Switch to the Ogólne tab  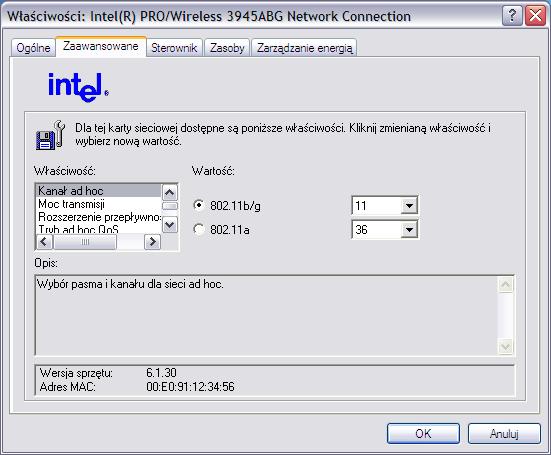pyautogui.click(x=33, y=48)
